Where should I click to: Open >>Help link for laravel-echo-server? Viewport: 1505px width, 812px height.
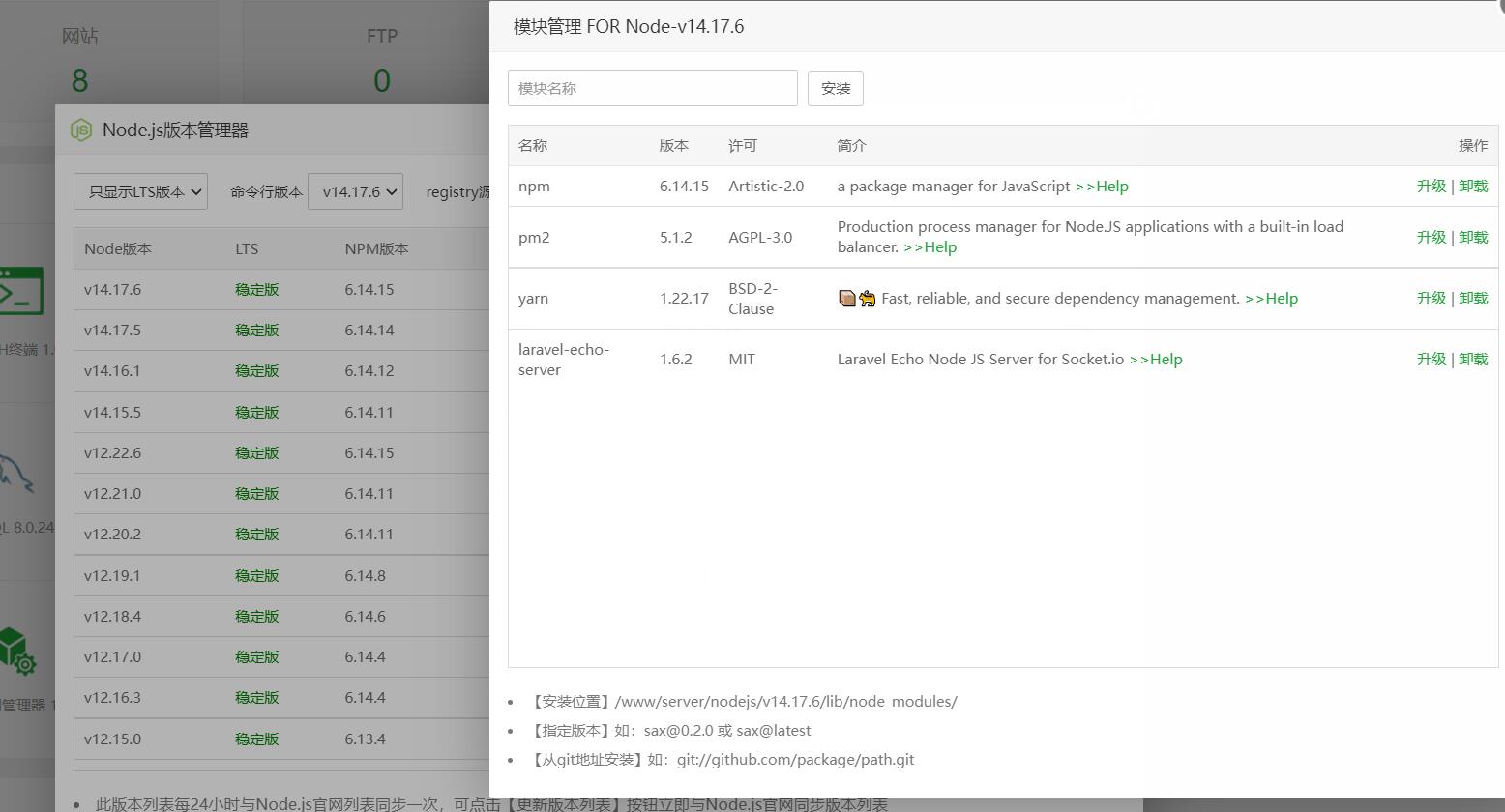point(1156,360)
